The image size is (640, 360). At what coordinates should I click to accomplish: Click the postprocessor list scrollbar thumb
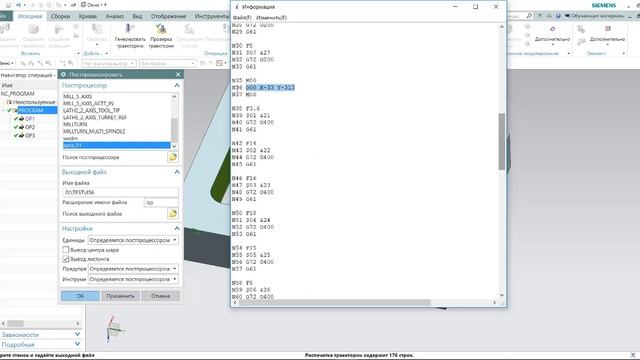tap(174, 129)
